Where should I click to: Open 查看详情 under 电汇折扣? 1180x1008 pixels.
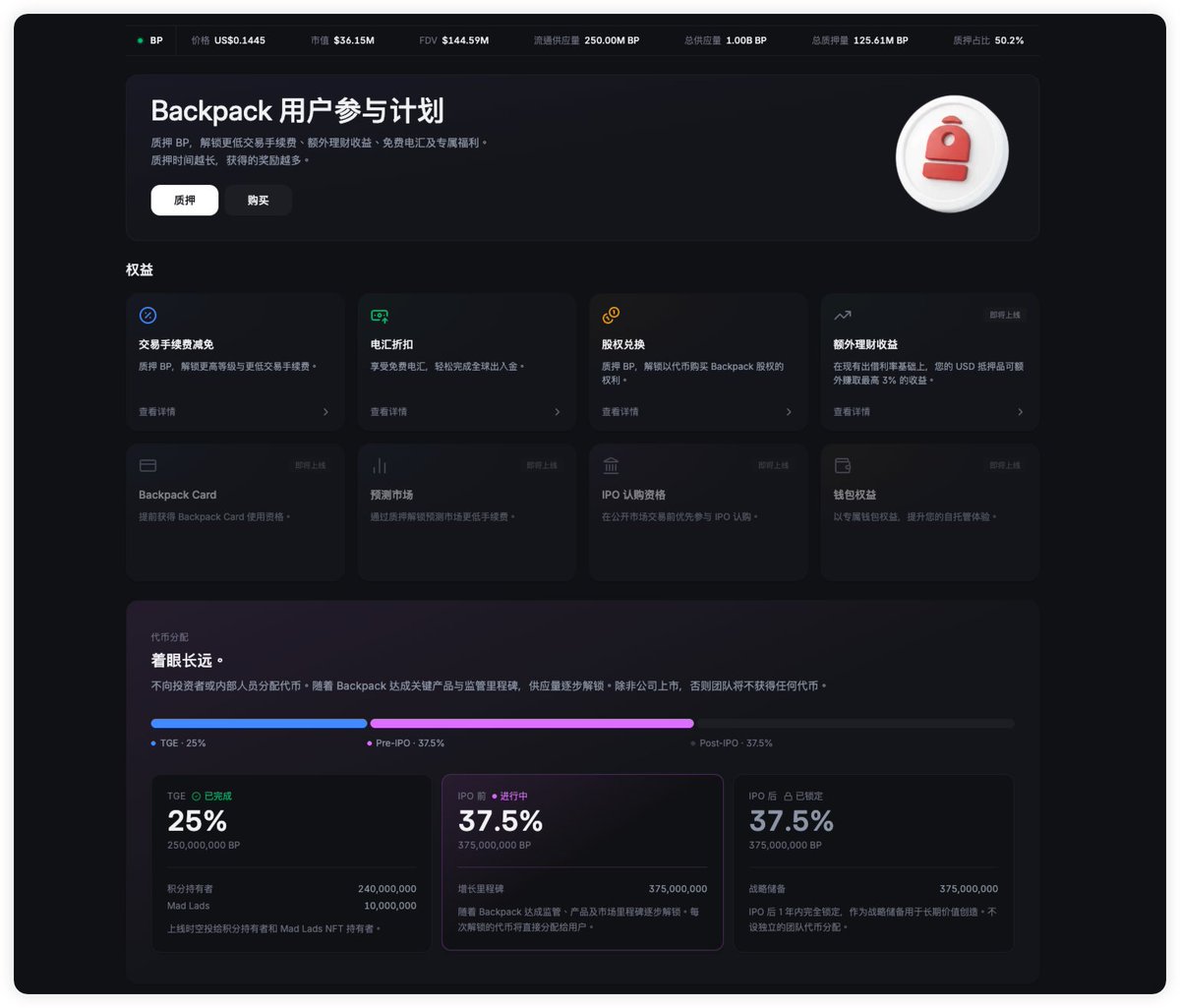coord(388,411)
